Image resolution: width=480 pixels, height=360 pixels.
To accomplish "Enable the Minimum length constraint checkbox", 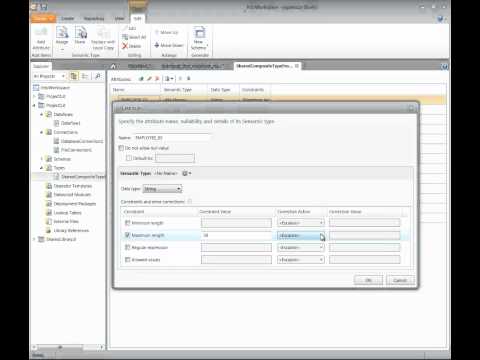I will click(127, 223).
